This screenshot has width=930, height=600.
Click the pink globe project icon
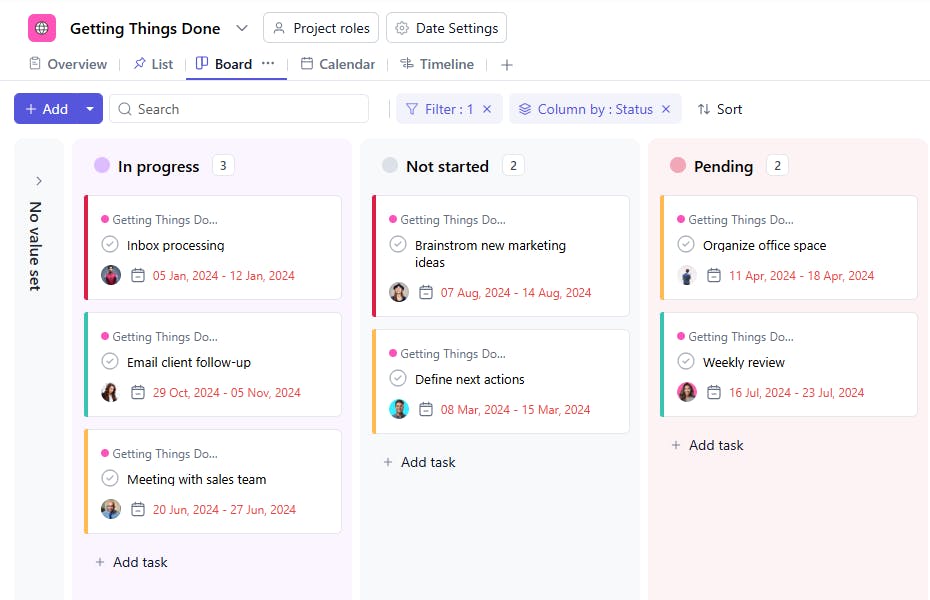42,28
